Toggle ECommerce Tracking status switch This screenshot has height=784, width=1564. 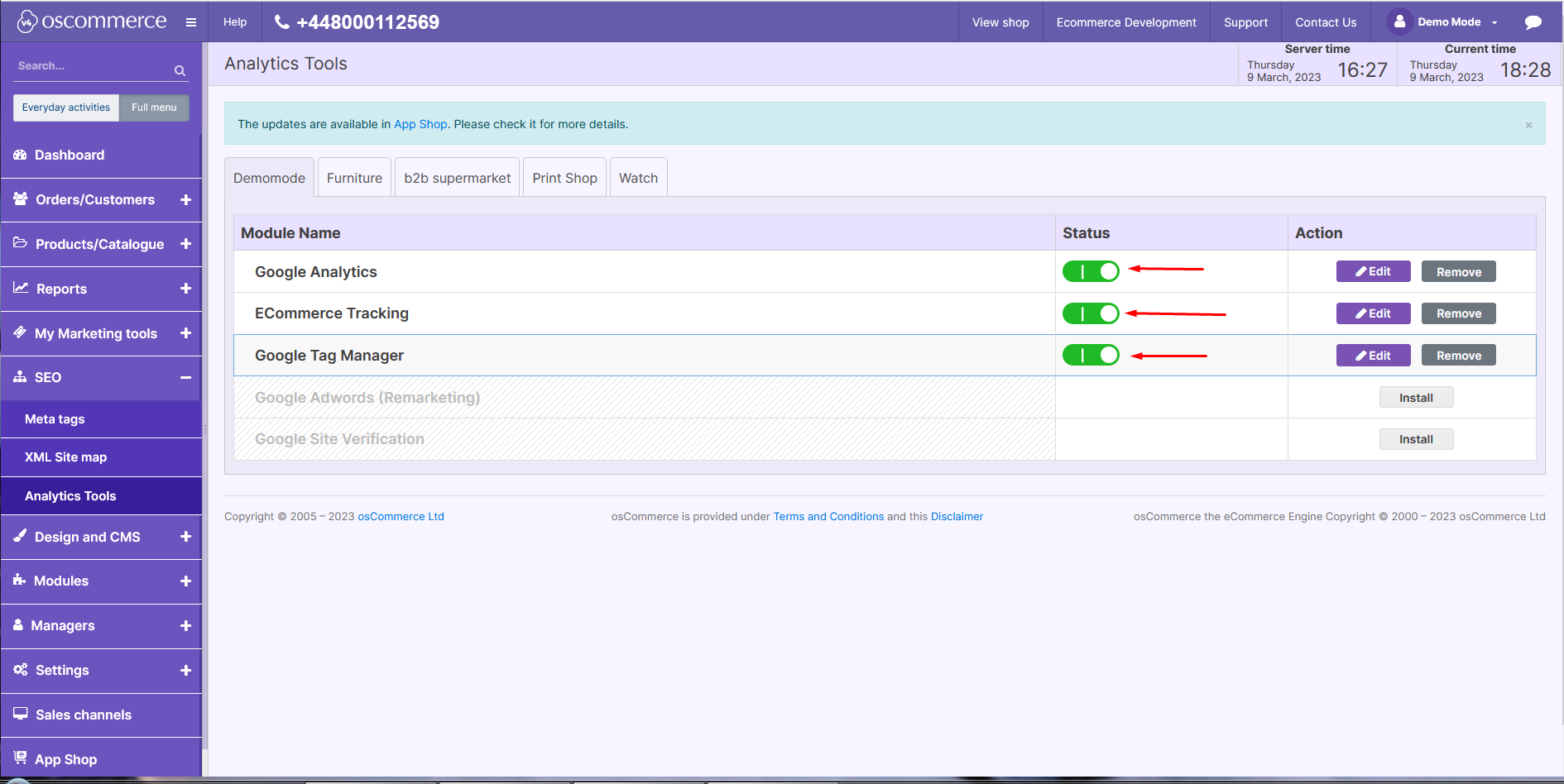[1091, 313]
